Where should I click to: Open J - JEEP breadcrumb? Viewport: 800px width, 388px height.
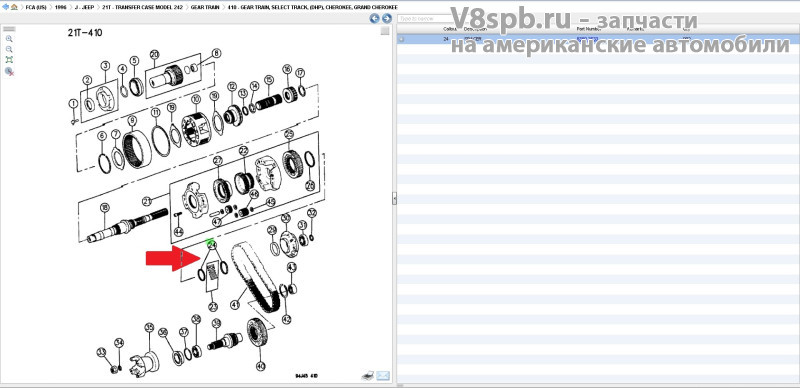84,7
